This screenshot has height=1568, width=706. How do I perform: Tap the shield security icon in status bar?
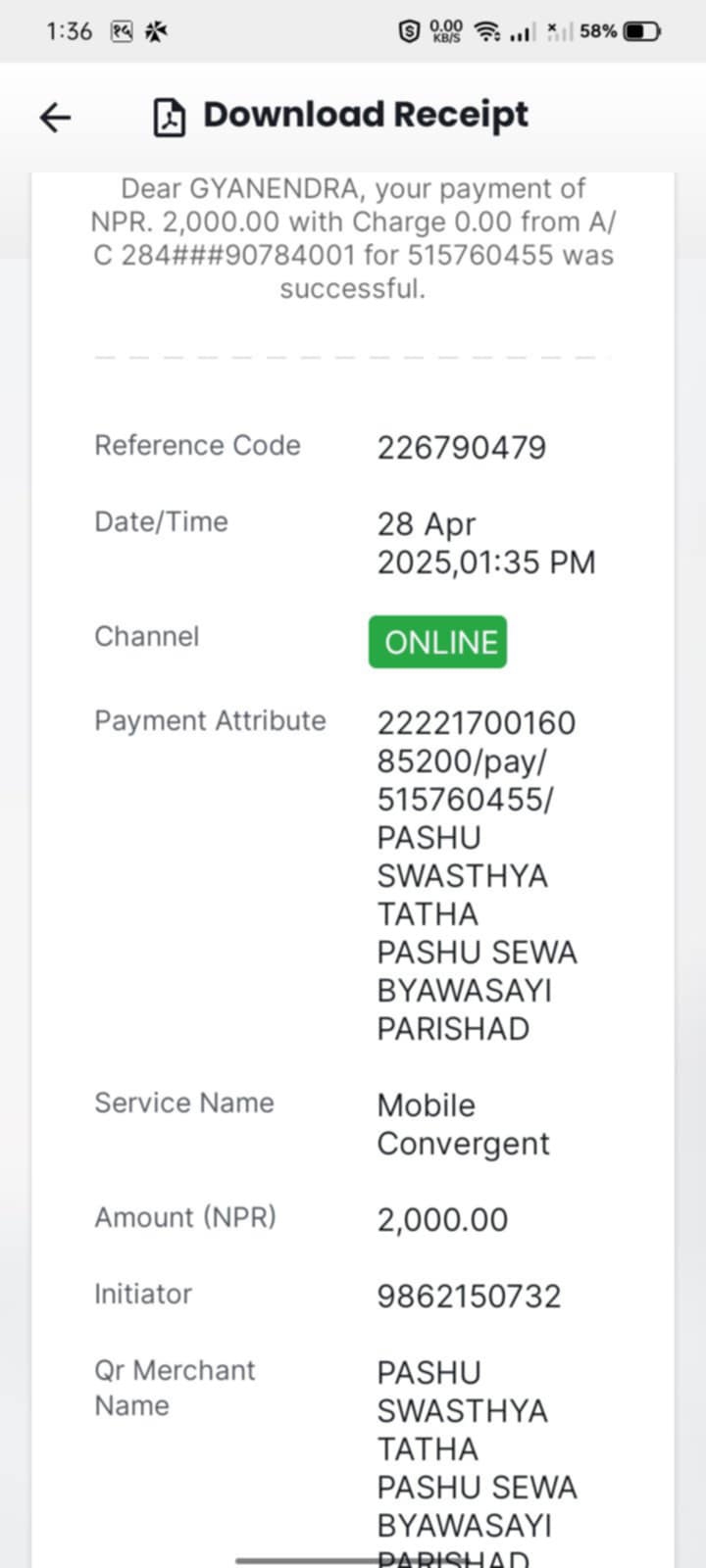coord(409,31)
